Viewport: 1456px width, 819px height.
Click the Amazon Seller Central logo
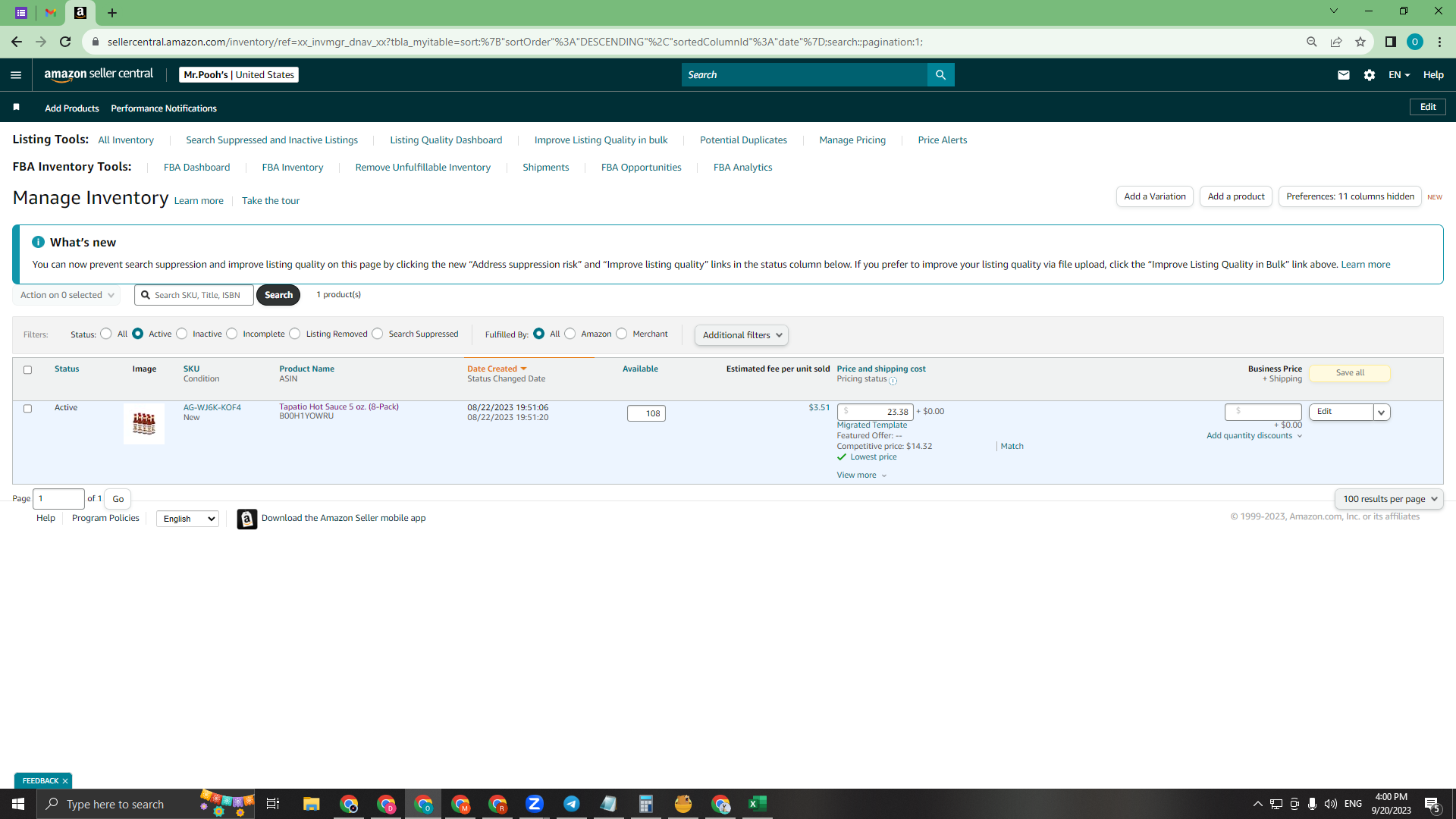pos(99,74)
